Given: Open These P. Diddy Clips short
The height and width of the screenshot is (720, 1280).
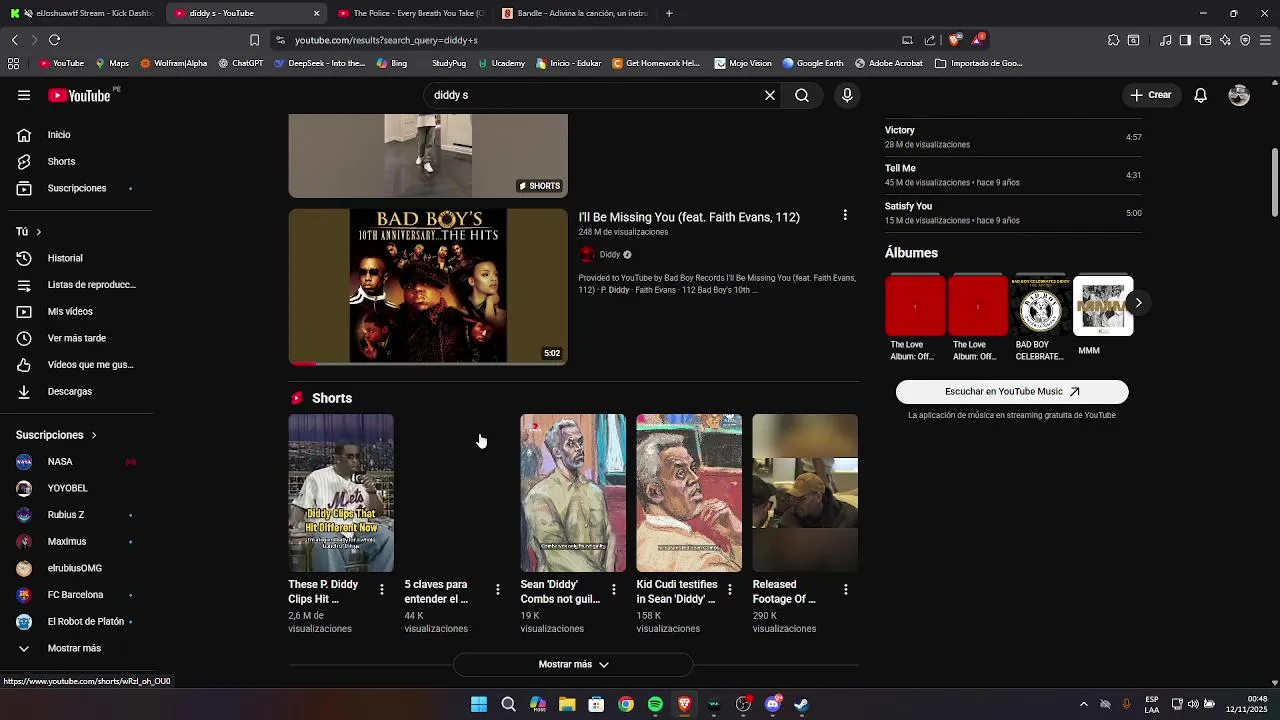Looking at the screenshot, I should pyautogui.click(x=341, y=493).
